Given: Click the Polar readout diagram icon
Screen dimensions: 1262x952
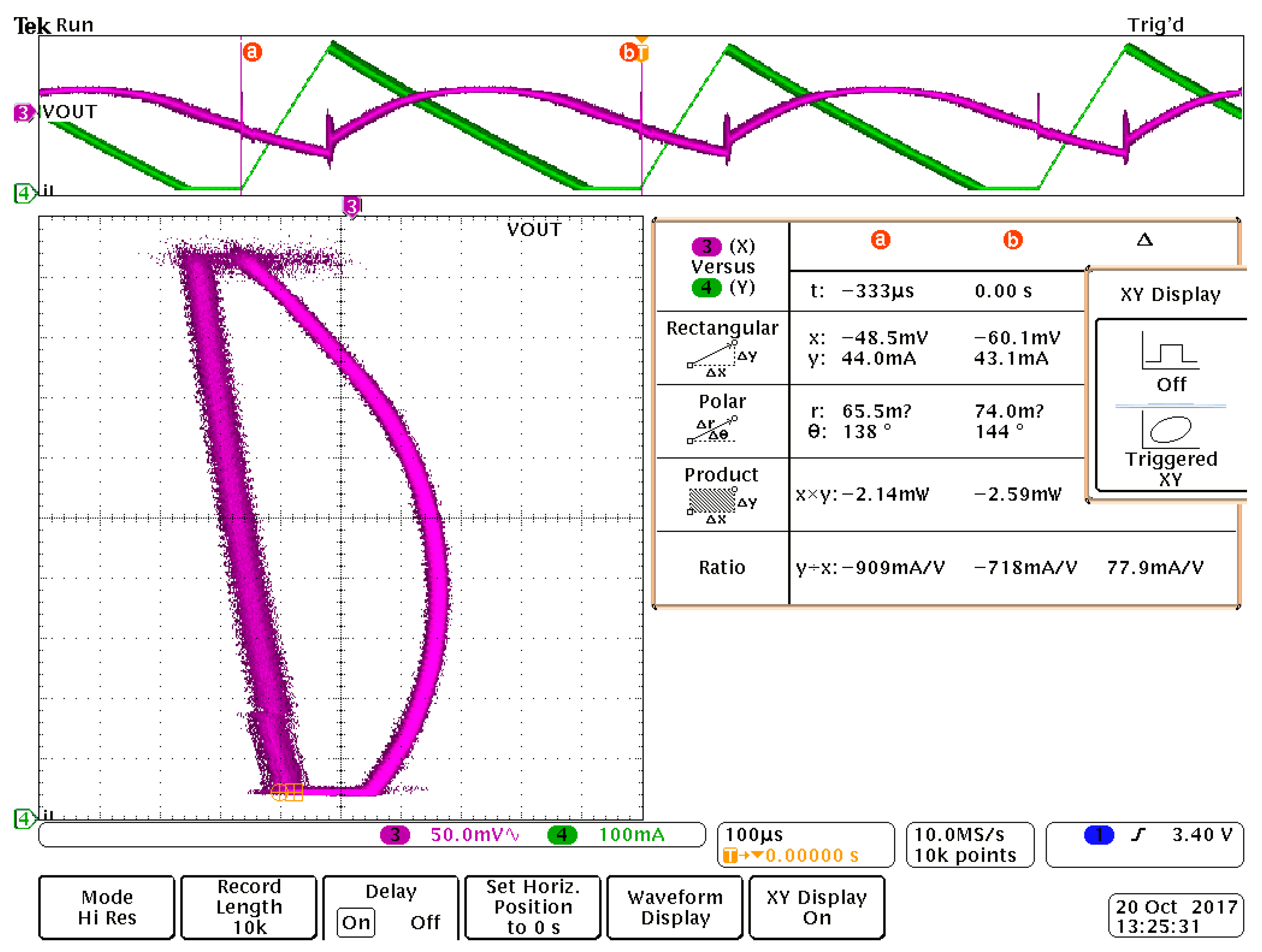Looking at the screenshot, I should click(713, 431).
